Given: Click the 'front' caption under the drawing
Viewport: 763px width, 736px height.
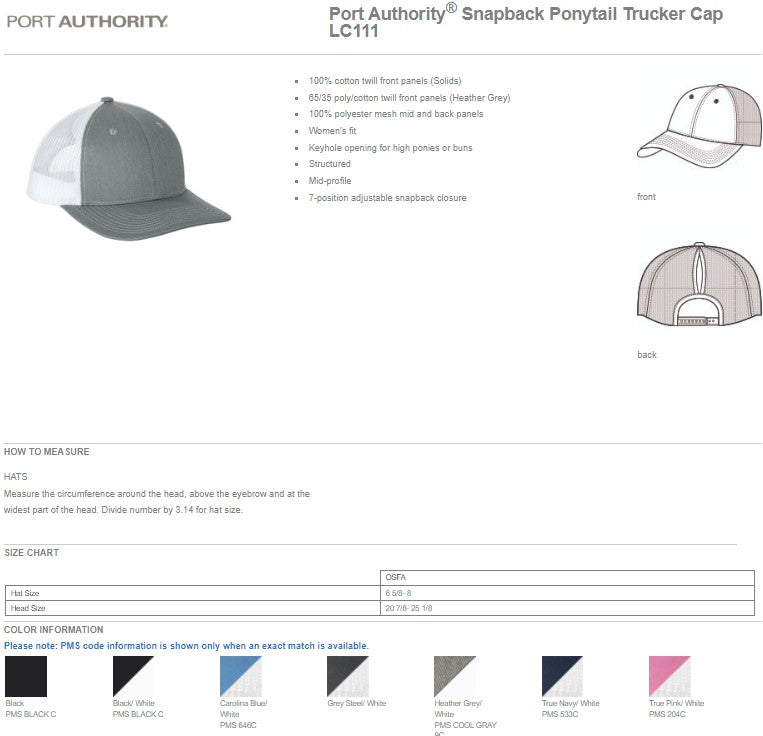Looking at the screenshot, I should (646, 197).
